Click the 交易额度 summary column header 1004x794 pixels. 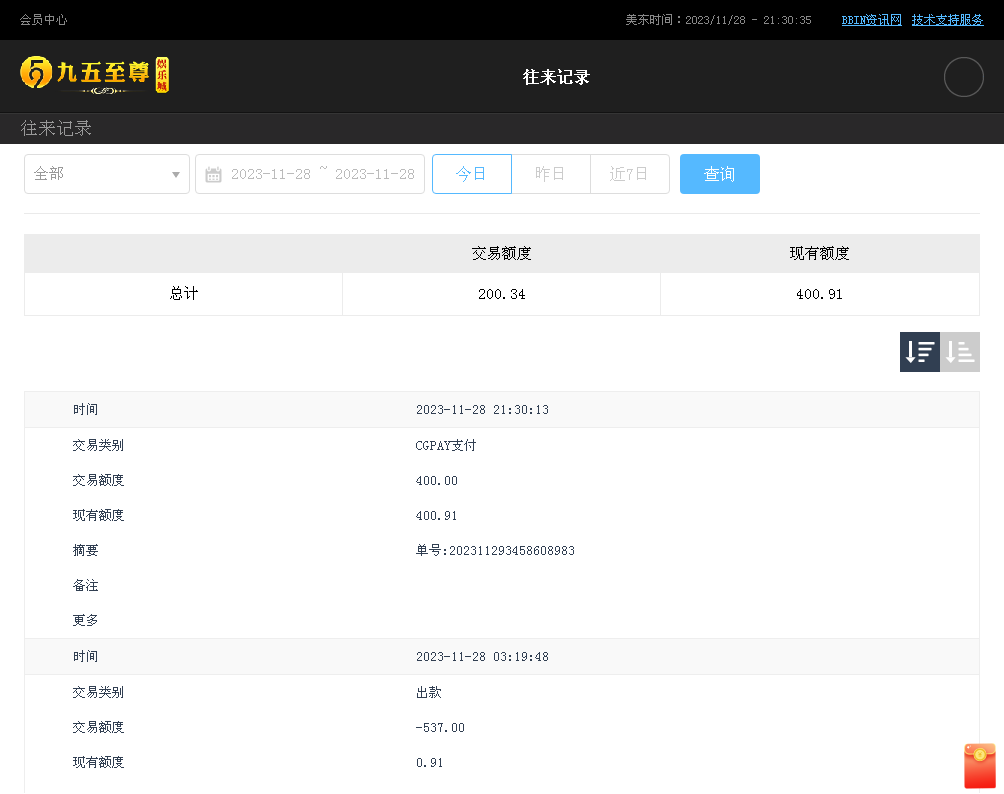[x=501, y=254]
